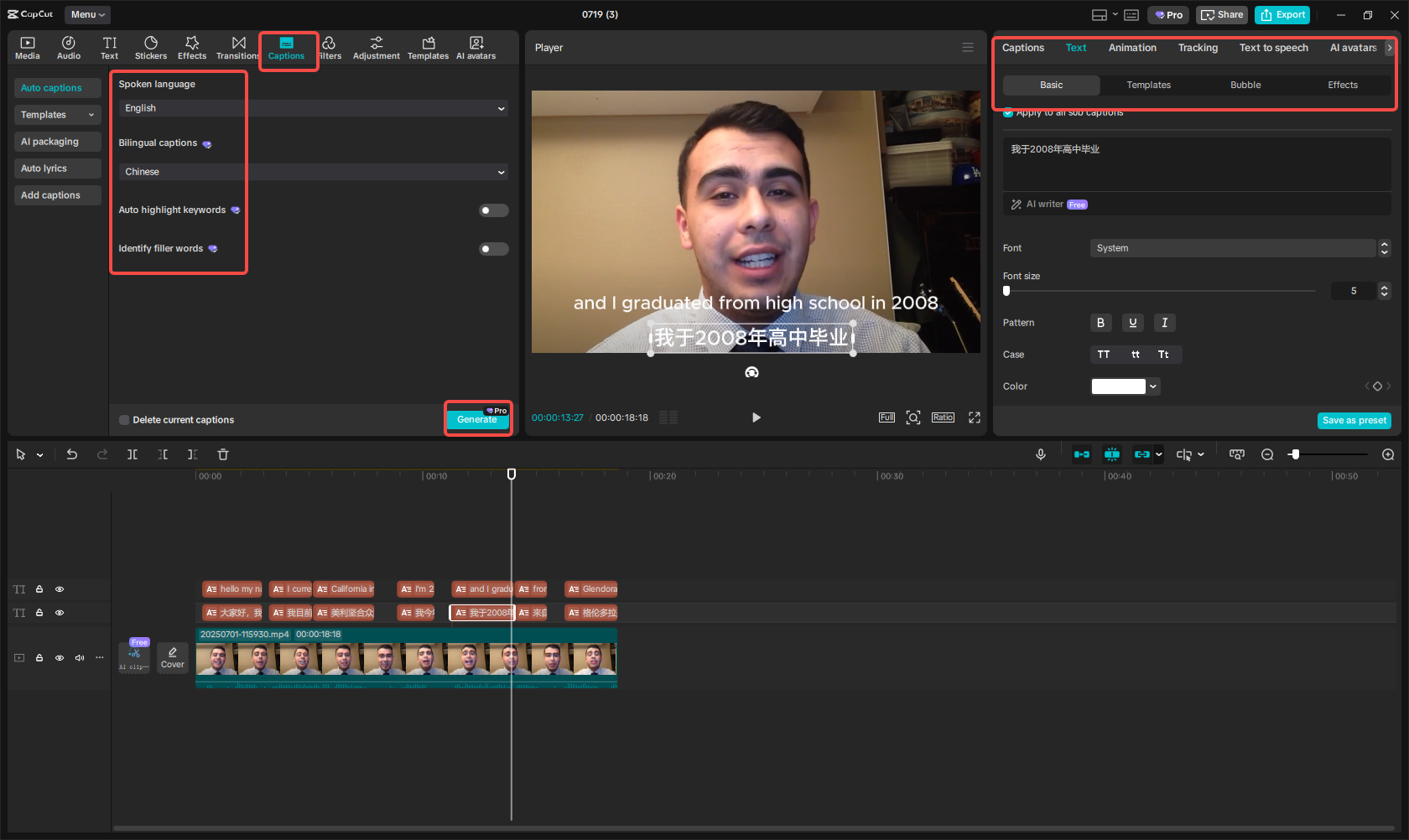Viewport: 1409px width, 840px height.
Task: Zoom out the timeline with minus icon
Action: (1267, 454)
